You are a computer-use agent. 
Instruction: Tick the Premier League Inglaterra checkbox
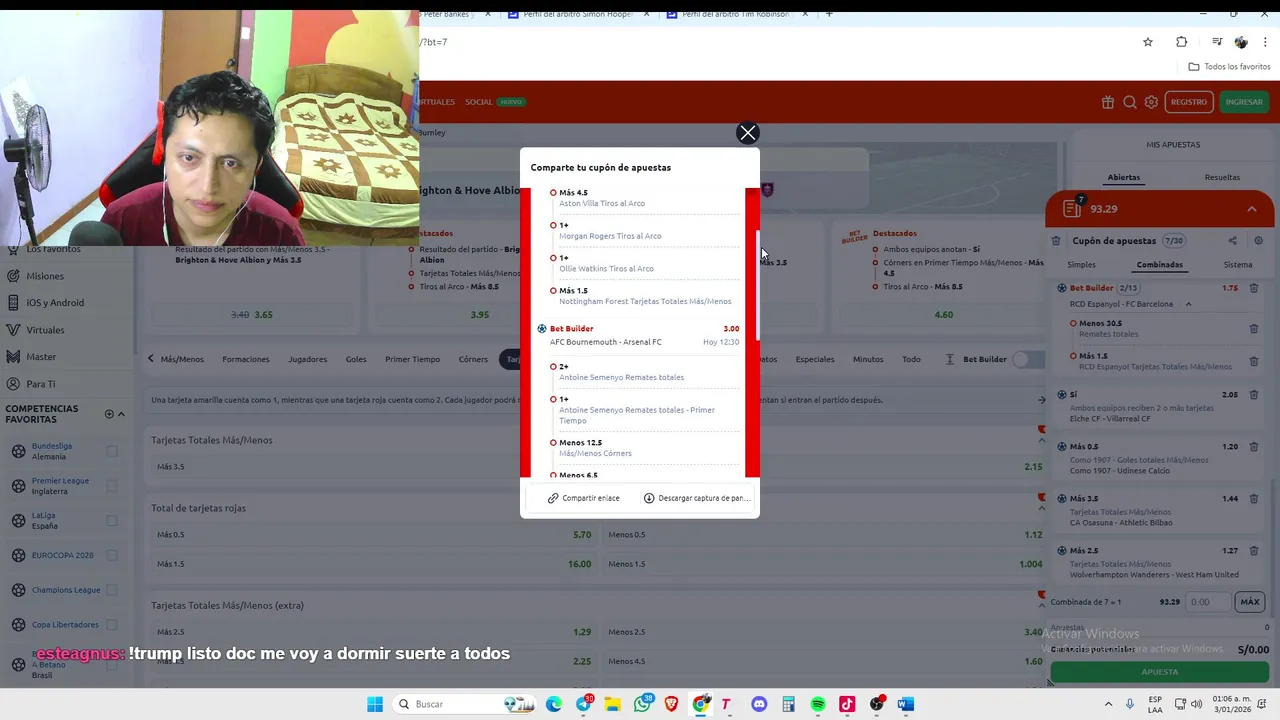pos(112,486)
